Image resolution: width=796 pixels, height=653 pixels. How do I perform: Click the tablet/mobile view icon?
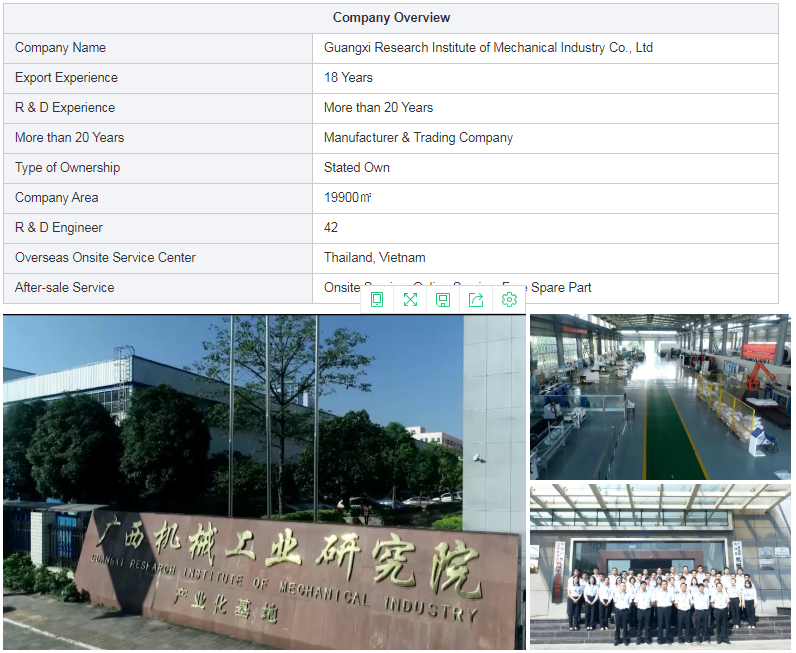(377, 300)
